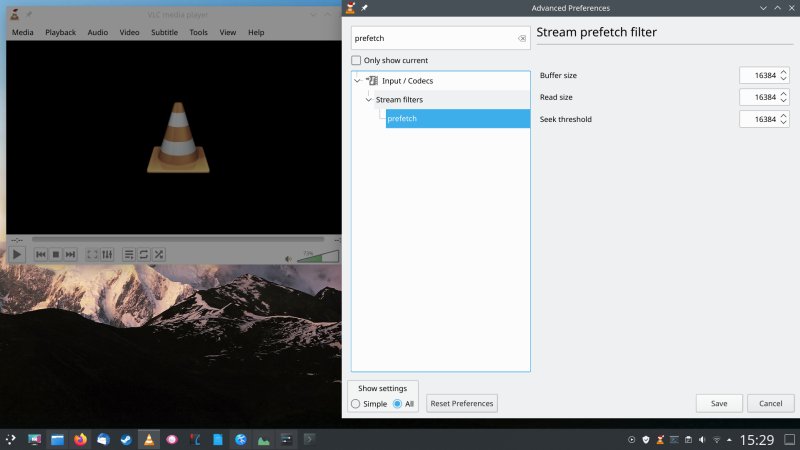Image resolution: width=800 pixels, height=450 pixels.
Task: Enable shuffle random playback icon
Action: click(x=159, y=255)
